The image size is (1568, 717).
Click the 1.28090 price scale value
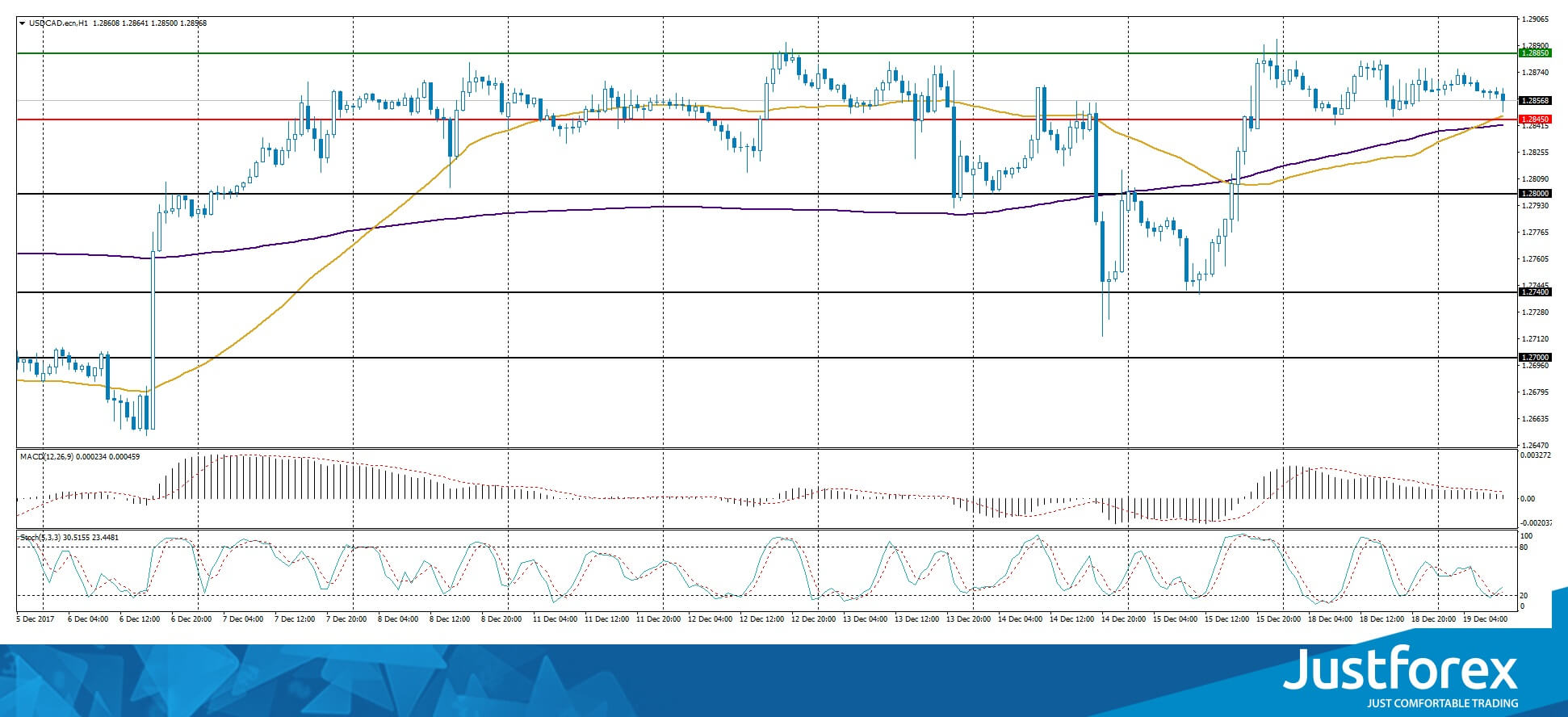point(1536,178)
